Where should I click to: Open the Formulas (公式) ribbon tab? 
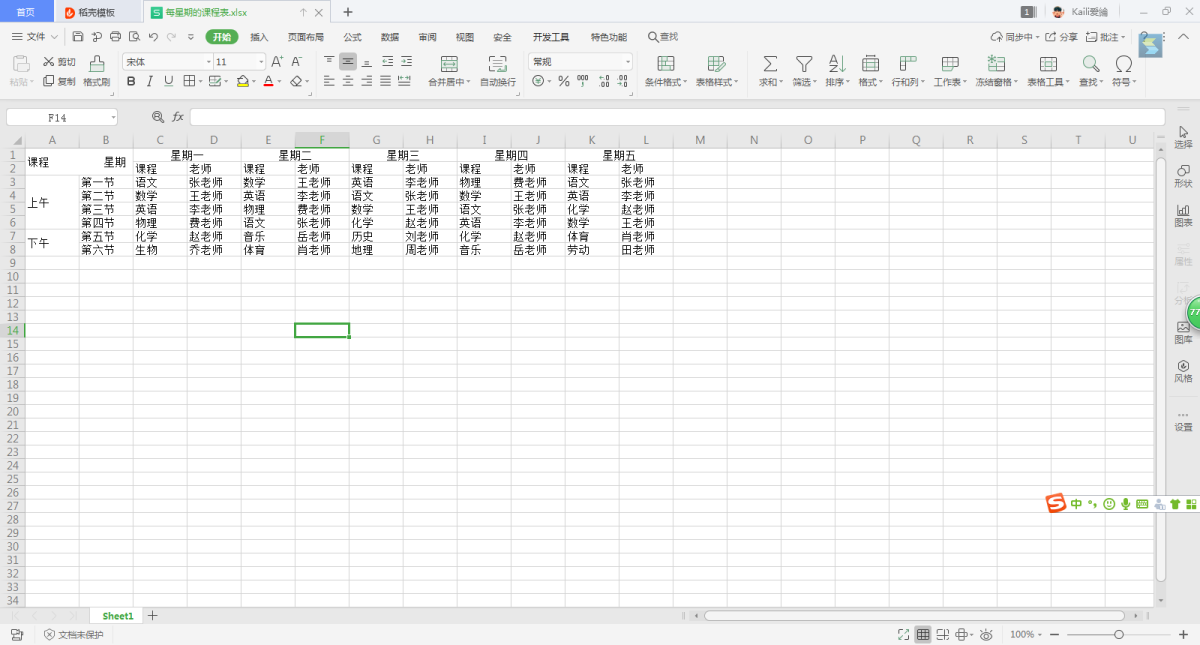352,37
